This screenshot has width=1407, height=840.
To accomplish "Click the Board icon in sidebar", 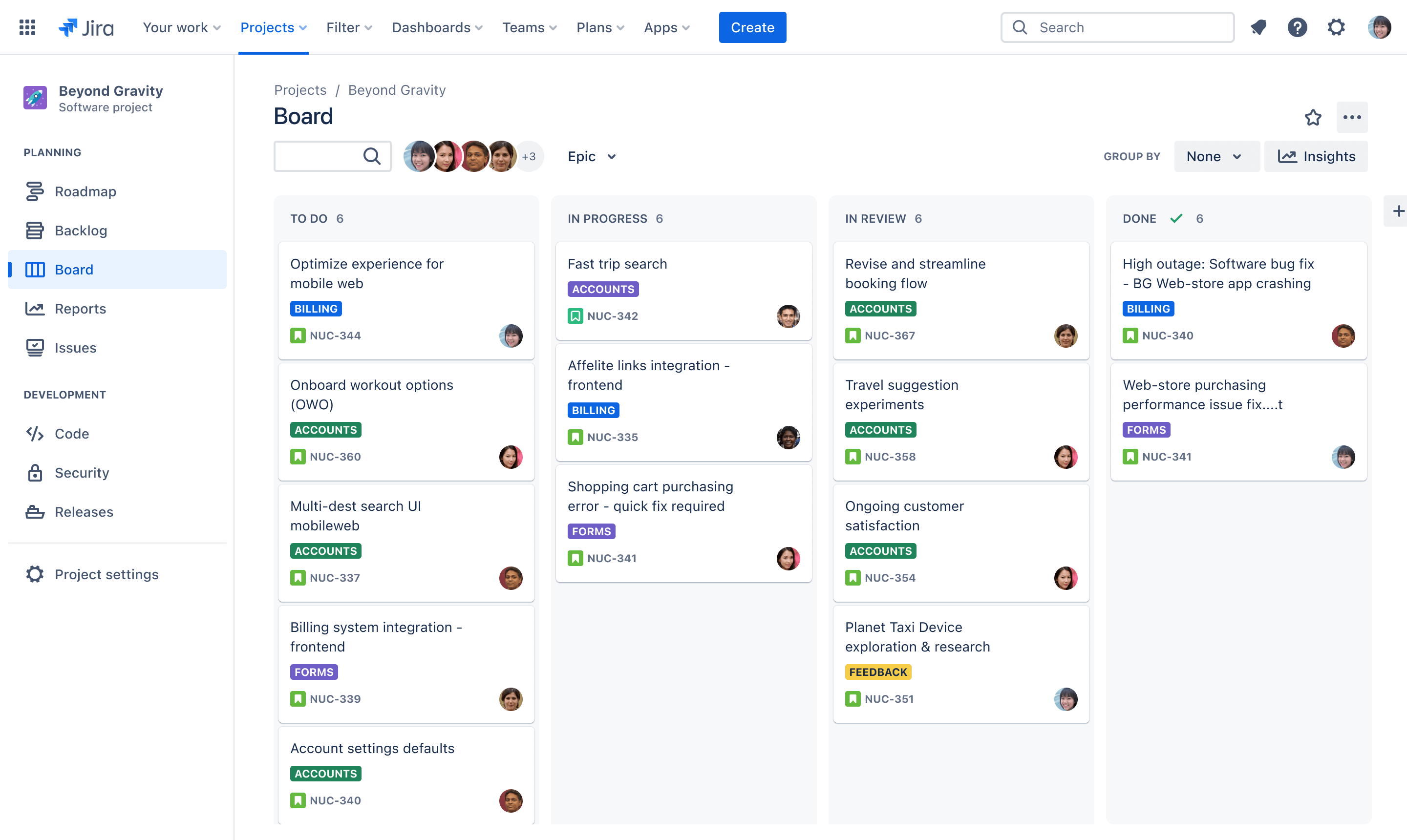I will pos(35,269).
